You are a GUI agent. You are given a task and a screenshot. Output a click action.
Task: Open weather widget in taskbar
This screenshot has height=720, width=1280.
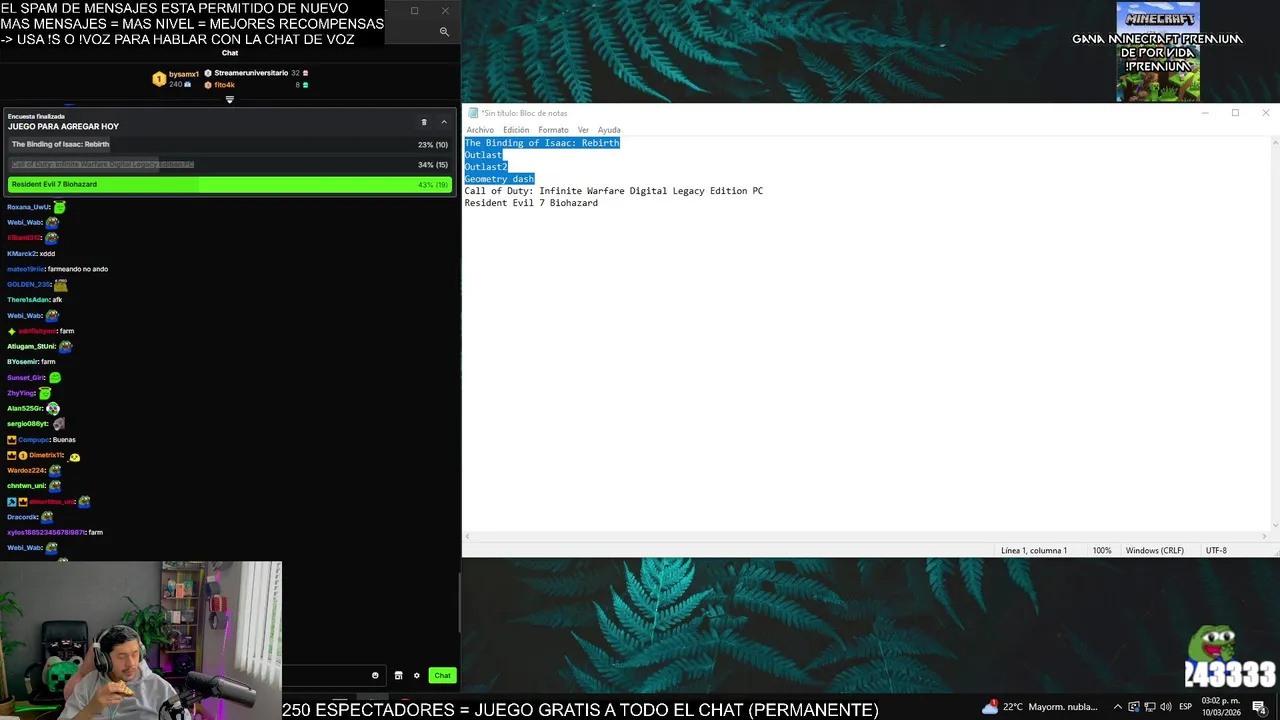[1040, 707]
